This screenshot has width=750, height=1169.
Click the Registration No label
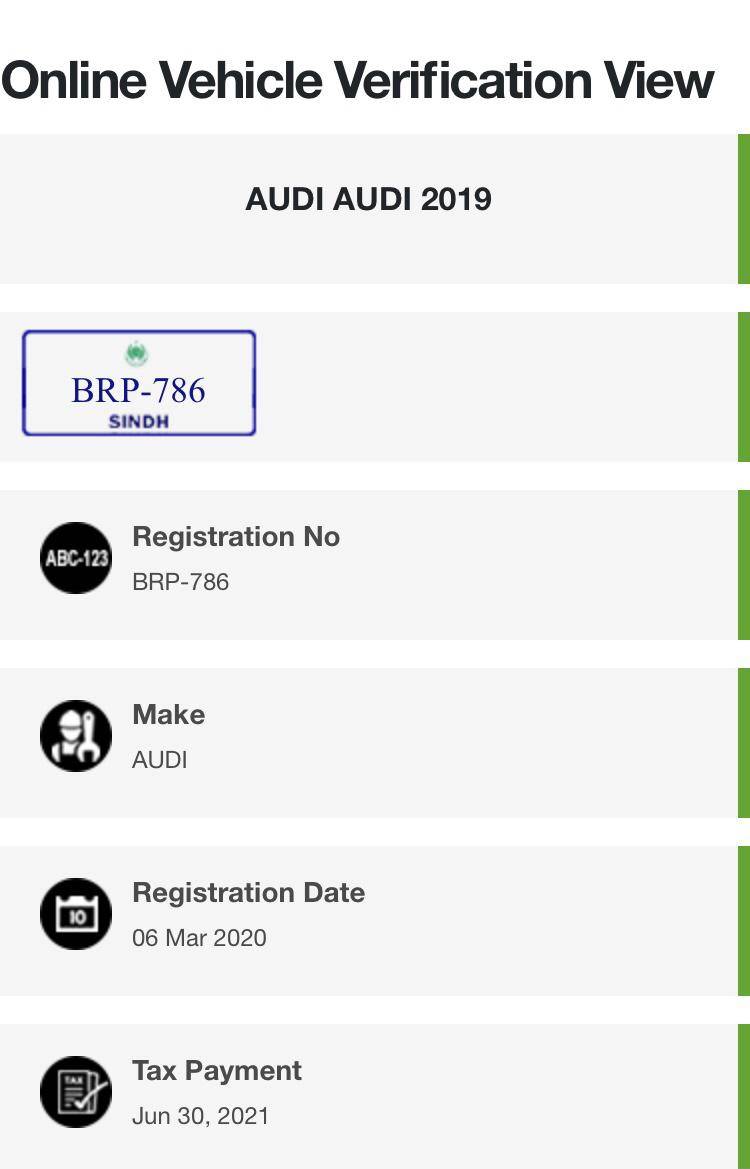(x=236, y=537)
